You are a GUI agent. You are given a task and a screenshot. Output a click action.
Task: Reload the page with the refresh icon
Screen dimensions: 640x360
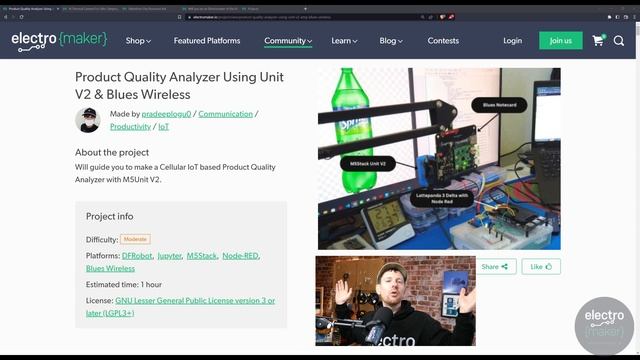[x=21, y=17]
